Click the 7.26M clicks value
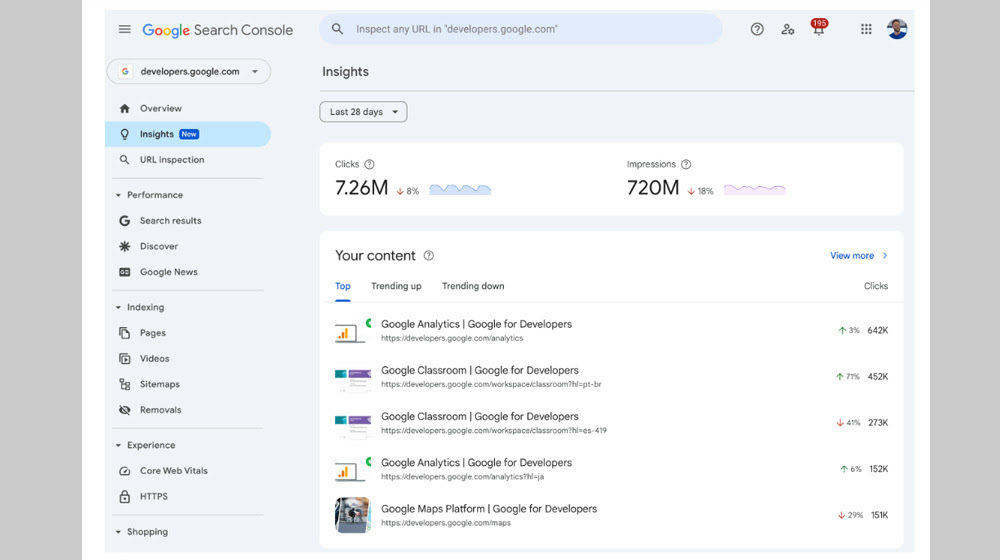Screen dimensions: 1000x560 tap(362, 188)
